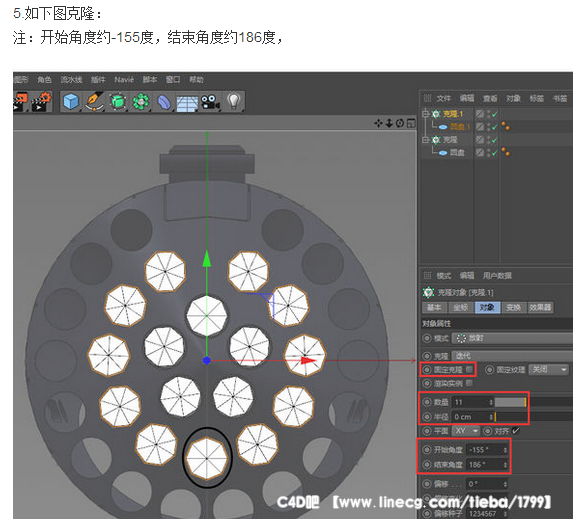The width and height of the screenshot is (577, 519).
Task: Select the Pen spline tool
Action: (94, 101)
